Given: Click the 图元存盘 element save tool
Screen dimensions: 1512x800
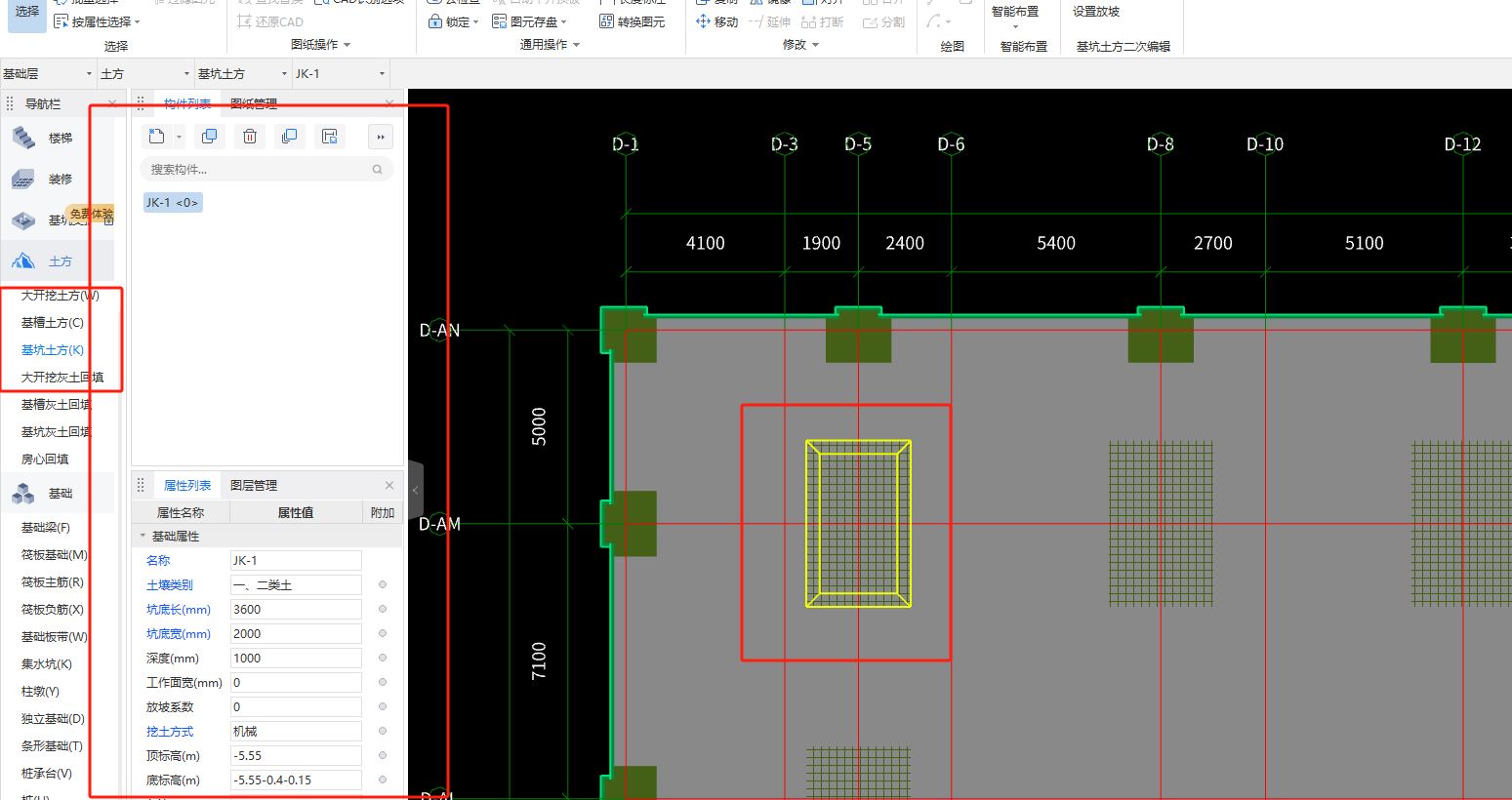Looking at the screenshot, I should [529, 21].
